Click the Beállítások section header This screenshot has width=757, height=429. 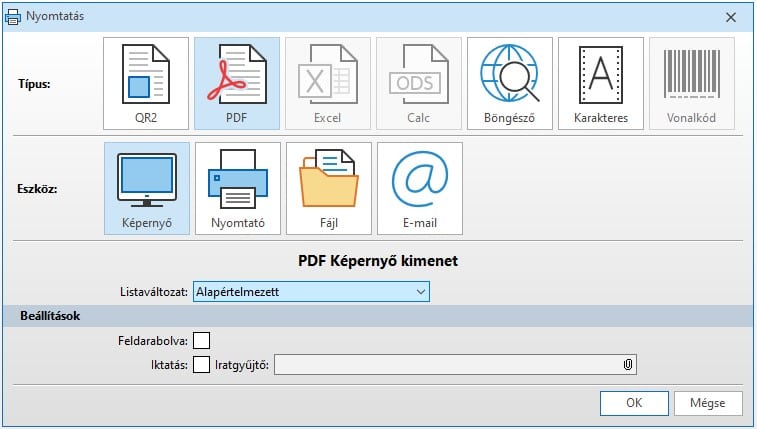pos(50,316)
